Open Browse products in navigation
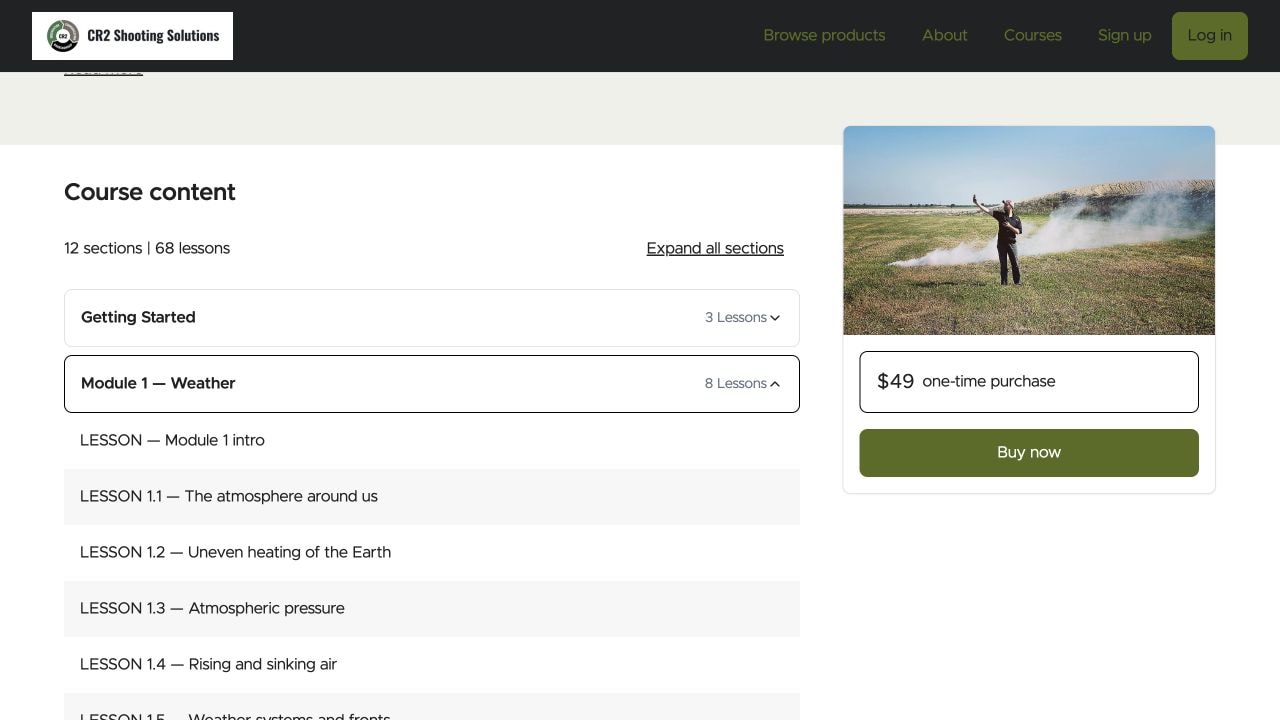Image resolution: width=1280 pixels, height=720 pixels. pos(824,35)
